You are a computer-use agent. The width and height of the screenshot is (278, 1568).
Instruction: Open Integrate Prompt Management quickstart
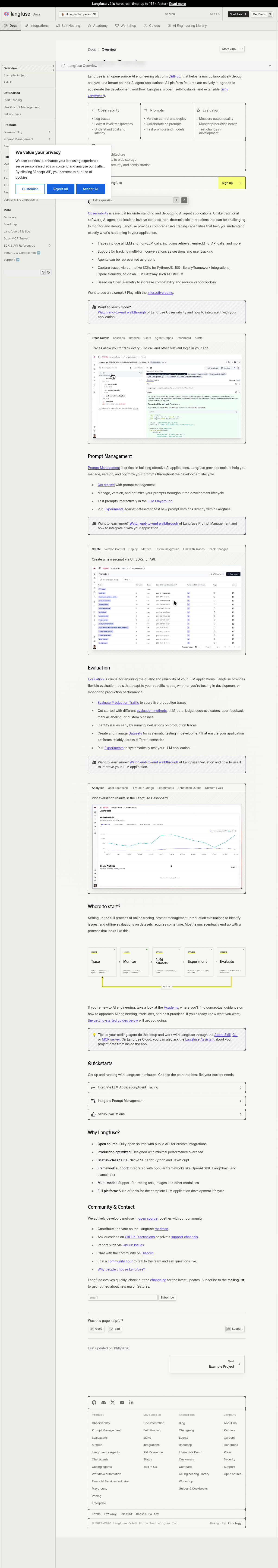pos(166,1100)
